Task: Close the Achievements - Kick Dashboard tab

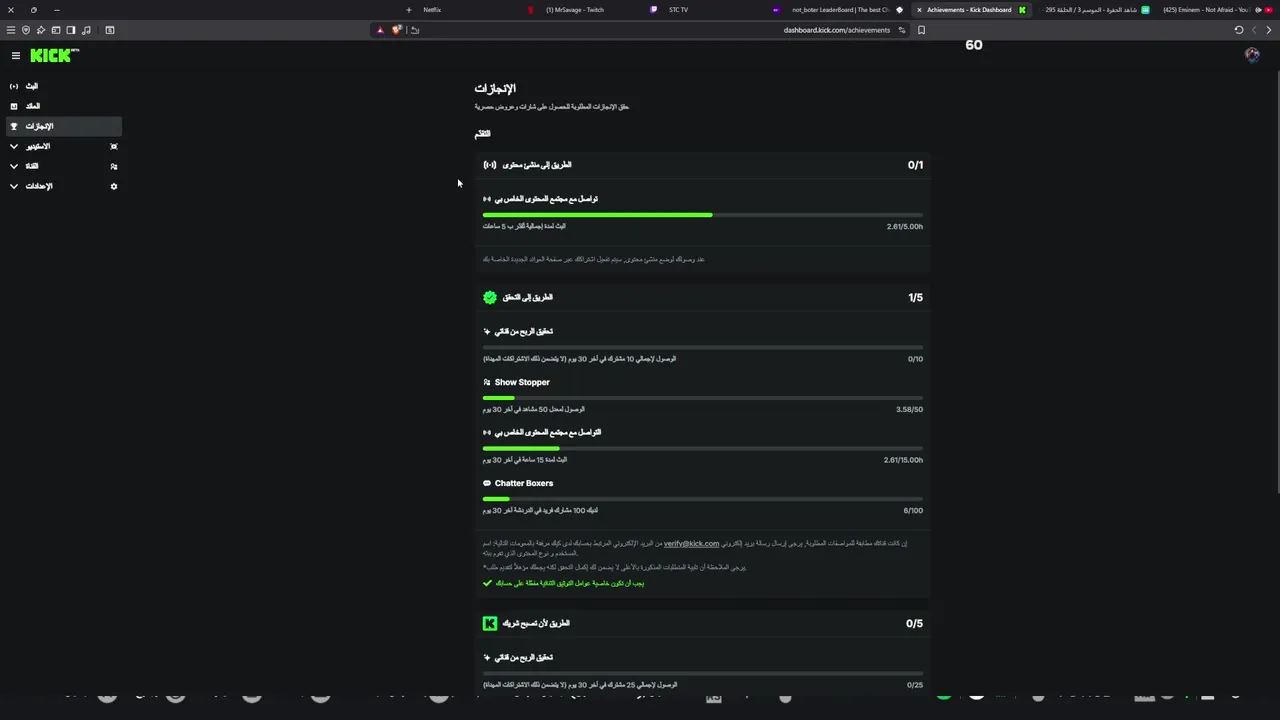Action: (919, 10)
